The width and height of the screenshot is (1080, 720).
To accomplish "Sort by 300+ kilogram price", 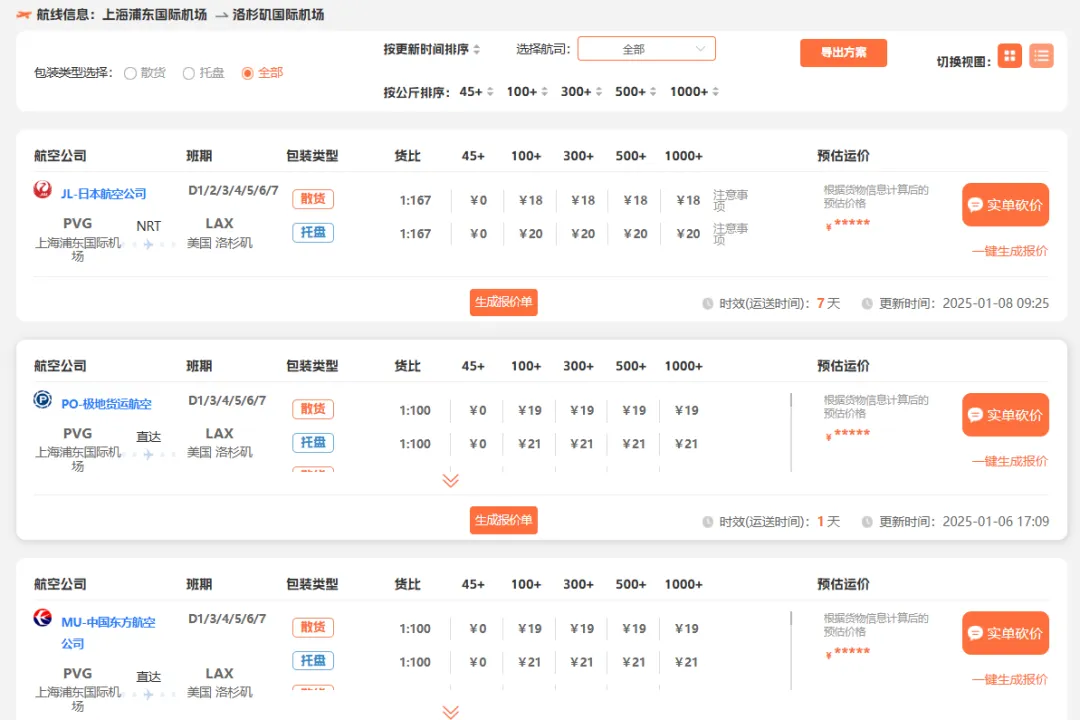I will pyautogui.click(x=581, y=92).
